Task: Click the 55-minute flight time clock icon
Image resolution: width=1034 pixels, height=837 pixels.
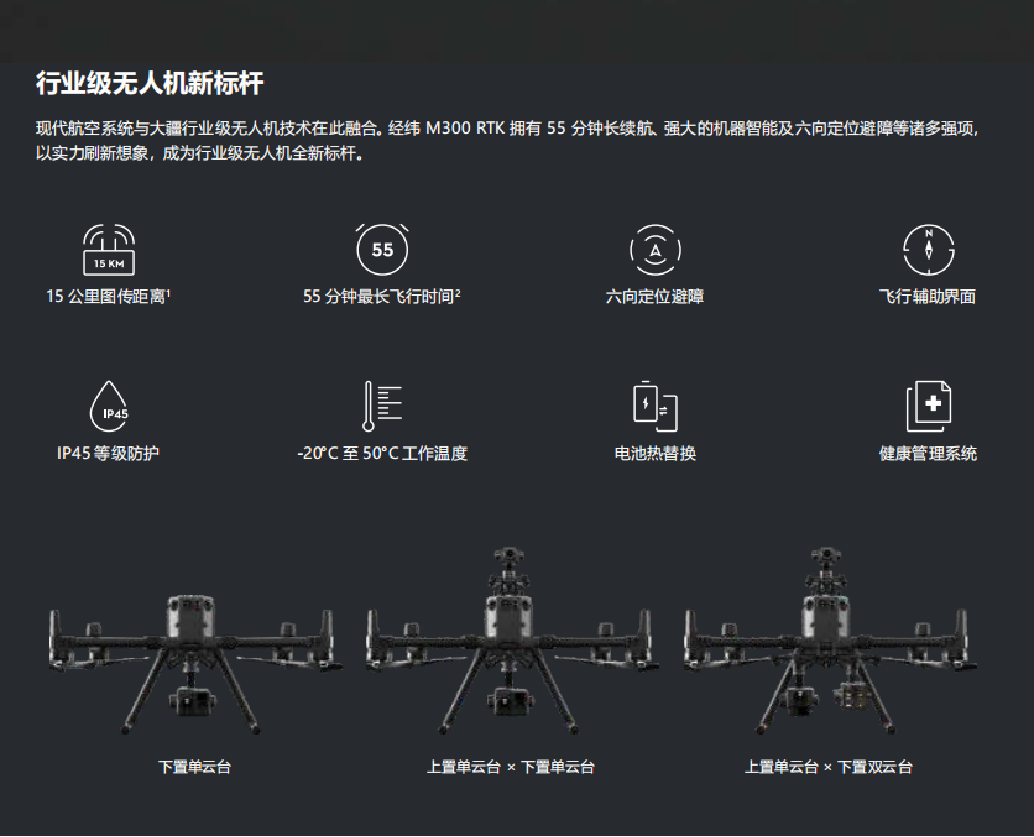Action: [382, 249]
